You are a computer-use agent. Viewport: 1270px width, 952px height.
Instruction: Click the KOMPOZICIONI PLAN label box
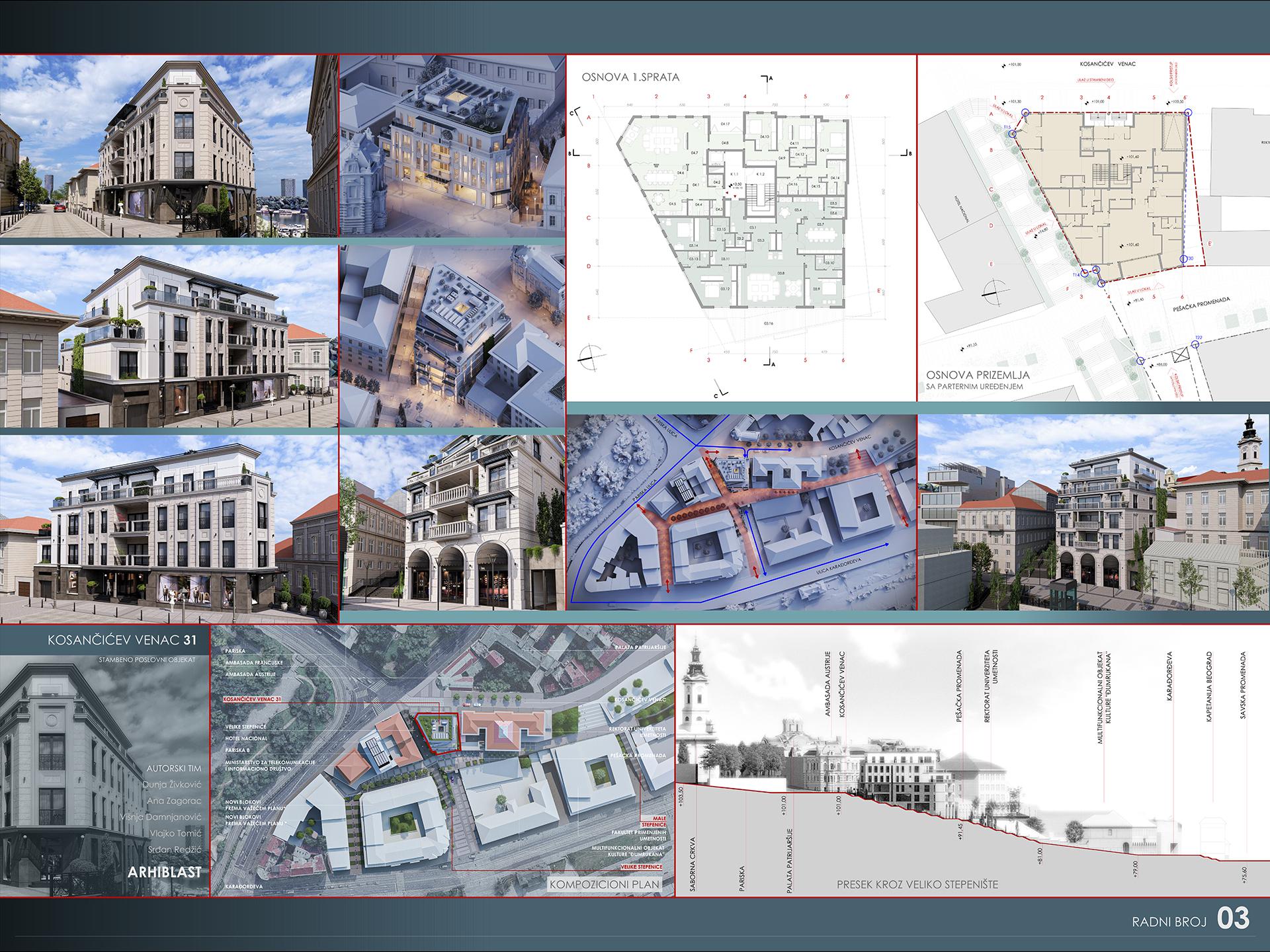pos(606,884)
